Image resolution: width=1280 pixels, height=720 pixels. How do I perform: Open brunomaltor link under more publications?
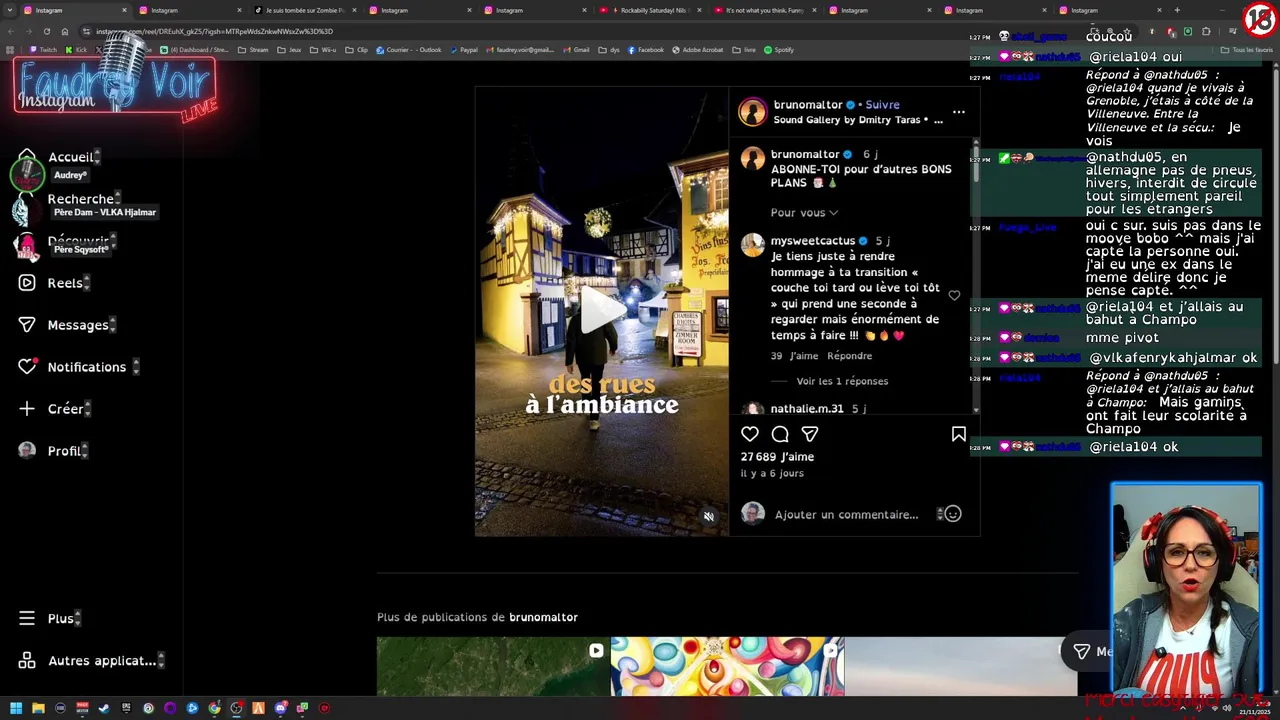543,617
